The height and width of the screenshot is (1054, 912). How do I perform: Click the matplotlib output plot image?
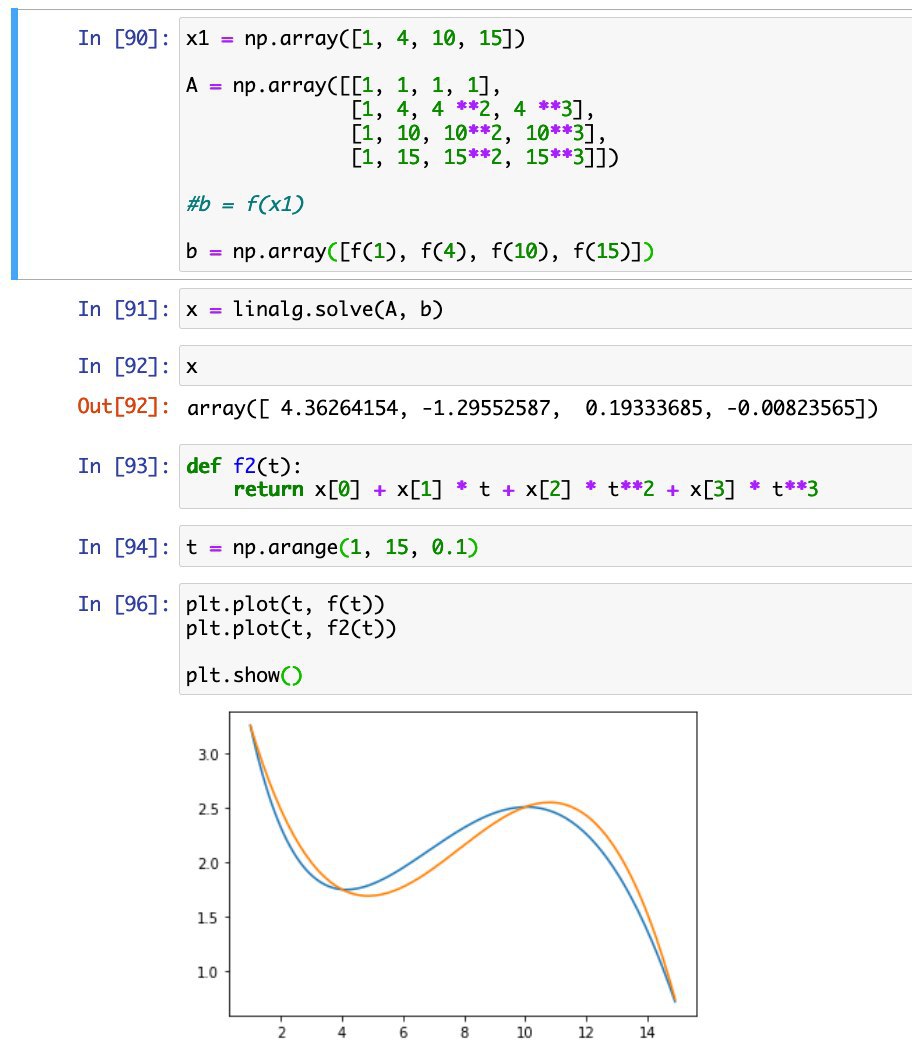446,877
